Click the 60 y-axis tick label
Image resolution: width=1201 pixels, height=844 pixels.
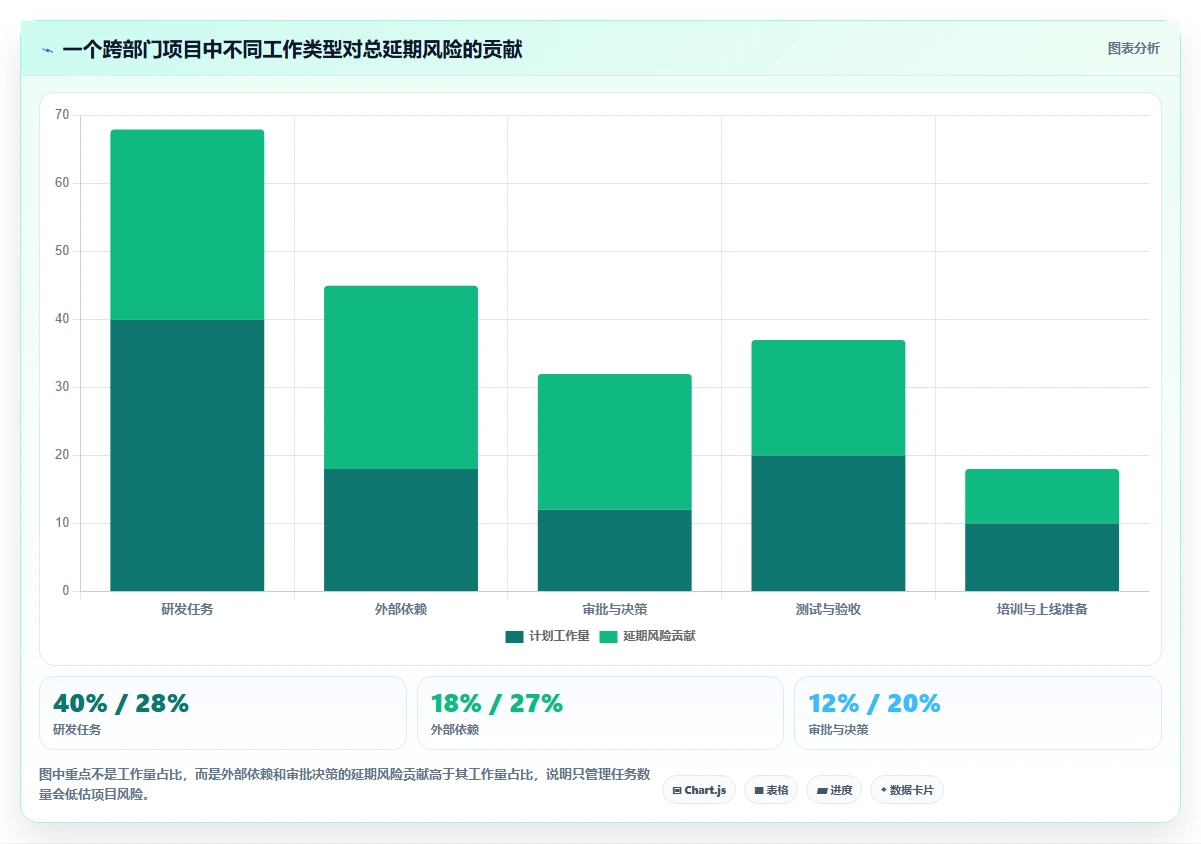(x=62, y=183)
